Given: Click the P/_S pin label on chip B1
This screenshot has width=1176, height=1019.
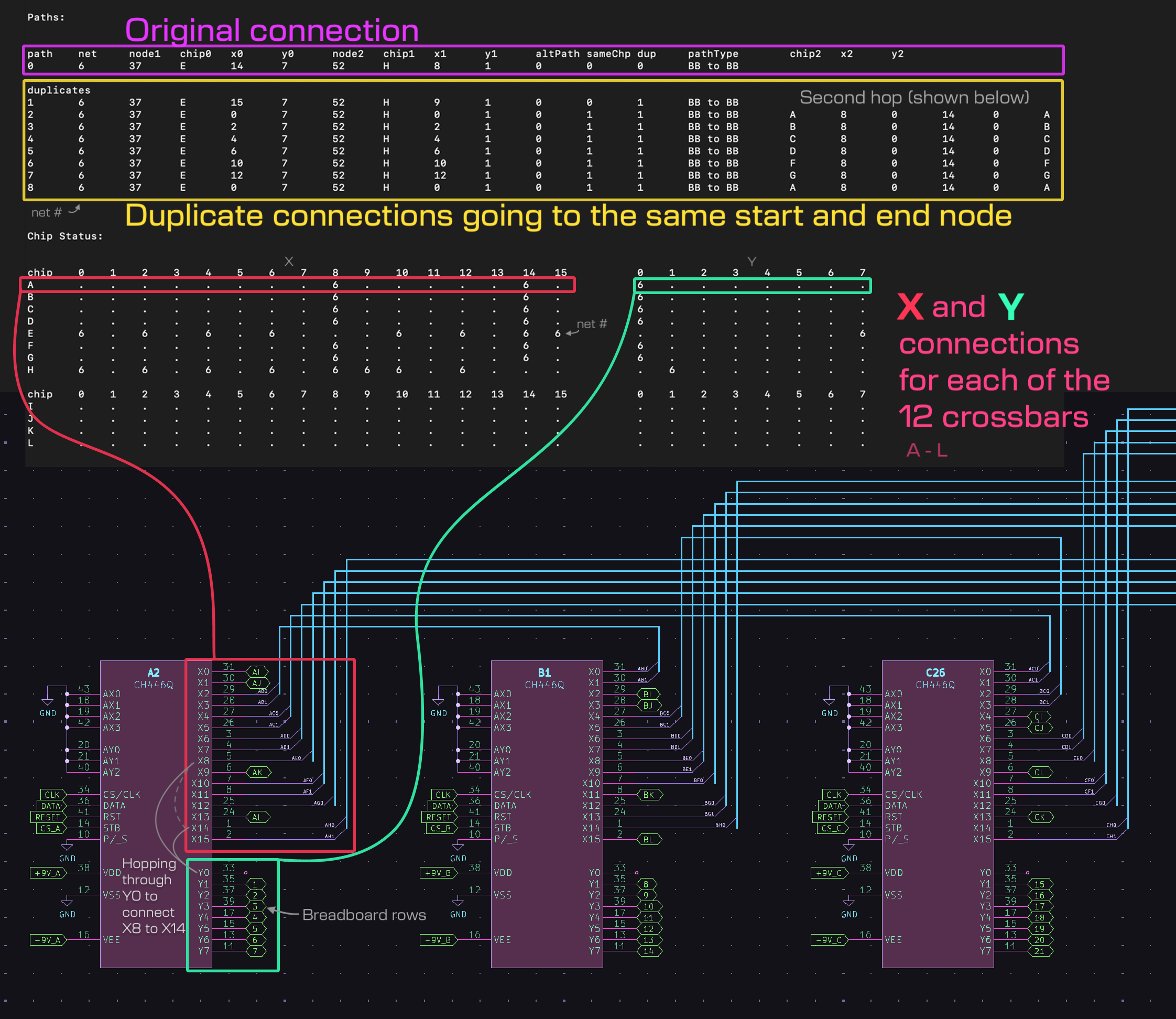Looking at the screenshot, I should (506, 839).
